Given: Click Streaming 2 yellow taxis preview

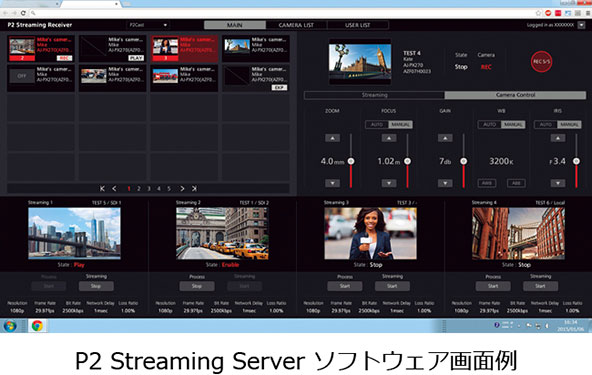Looking at the screenshot, I should coord(222,233).
